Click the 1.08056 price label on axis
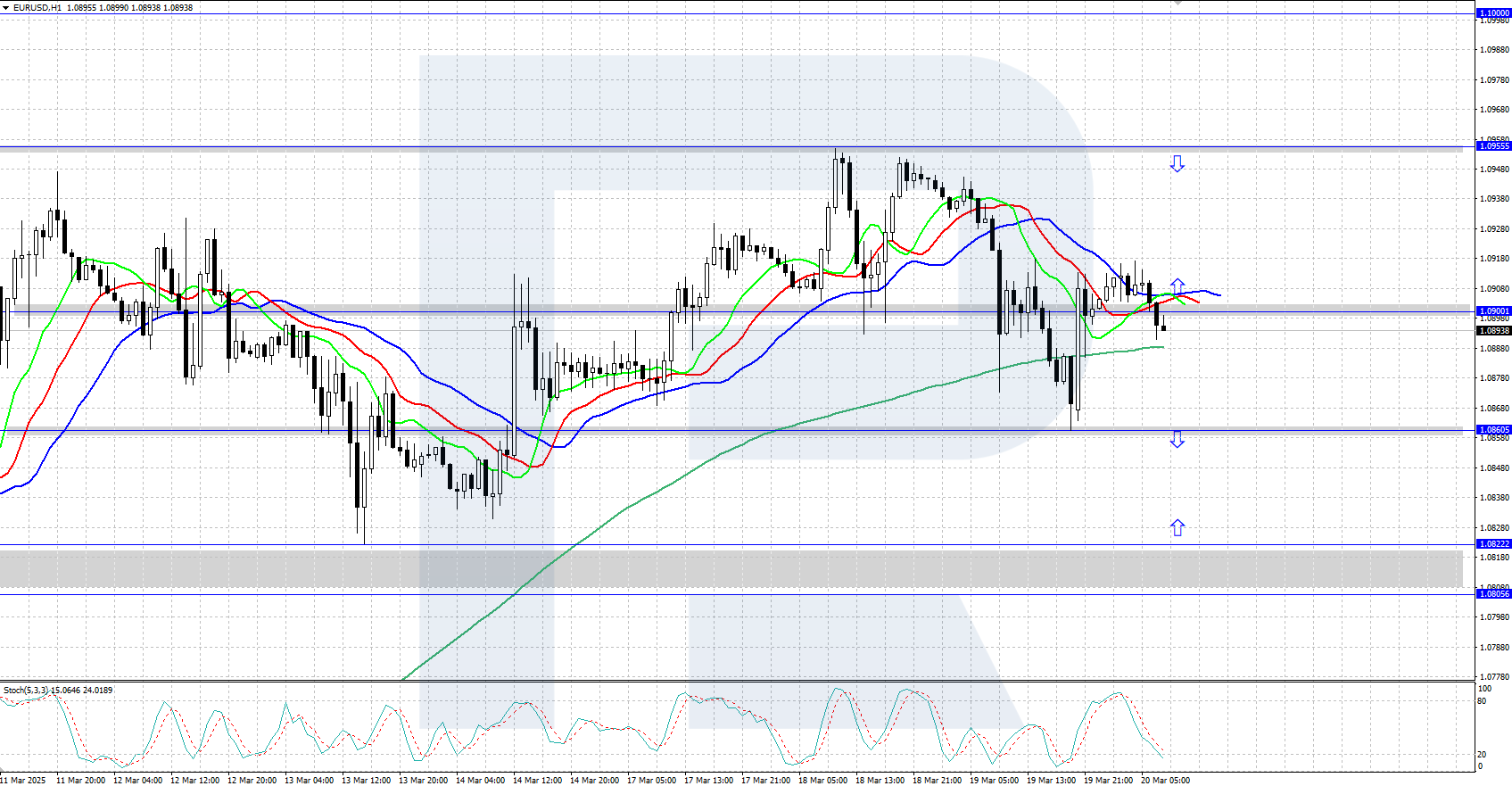This screenshot has width=1512, height=786. (x=1493, y=594)
